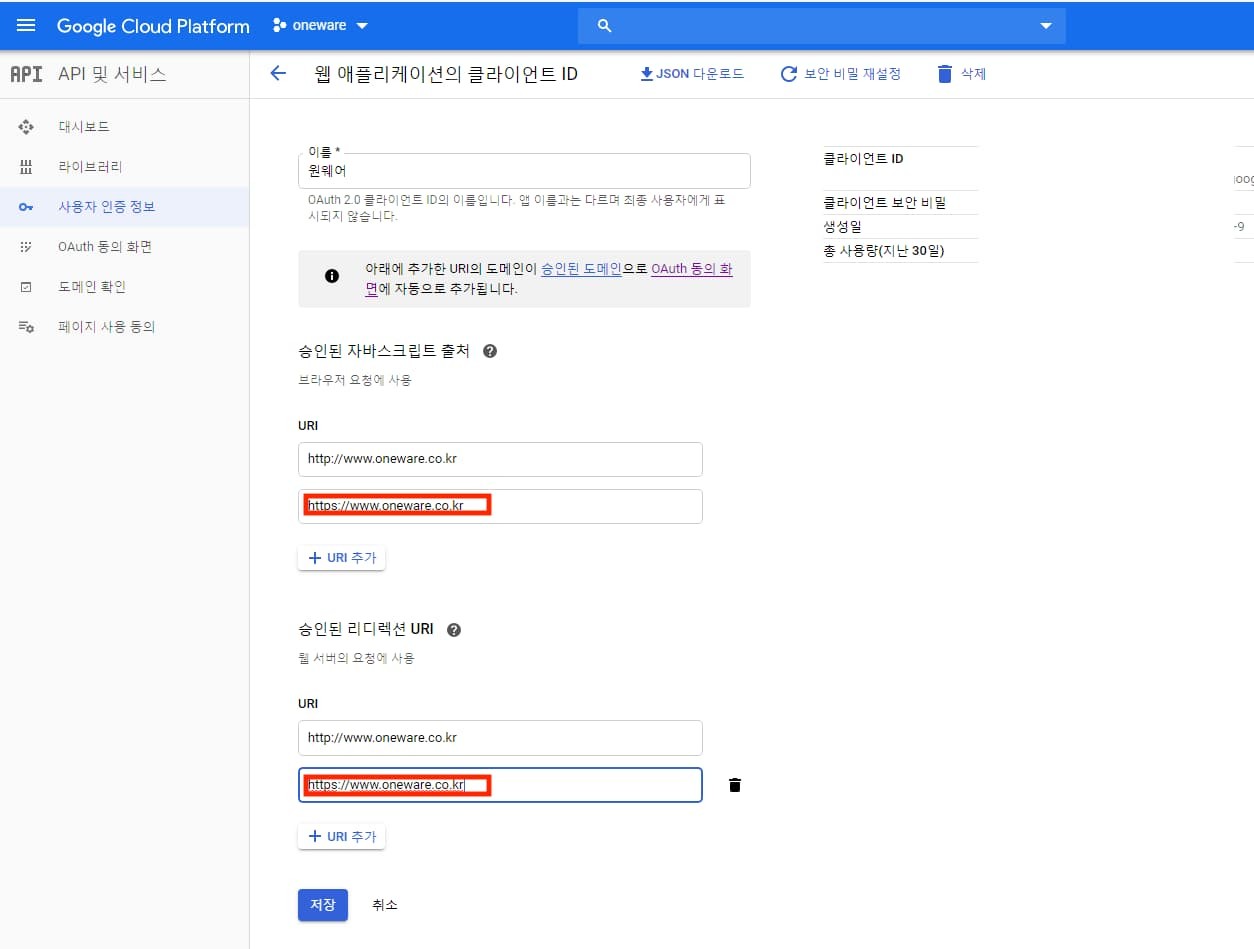Screen dimensions: 1254x949
Task: Expand the search bar dropdown arrow
Action: [x=1046, y=26]
